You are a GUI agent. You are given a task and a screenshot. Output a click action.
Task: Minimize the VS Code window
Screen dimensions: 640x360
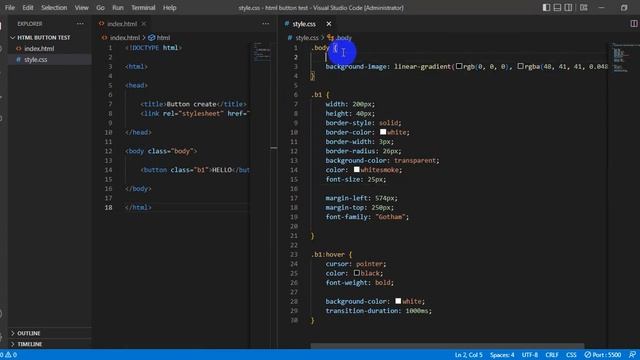(x=602, y=8)
